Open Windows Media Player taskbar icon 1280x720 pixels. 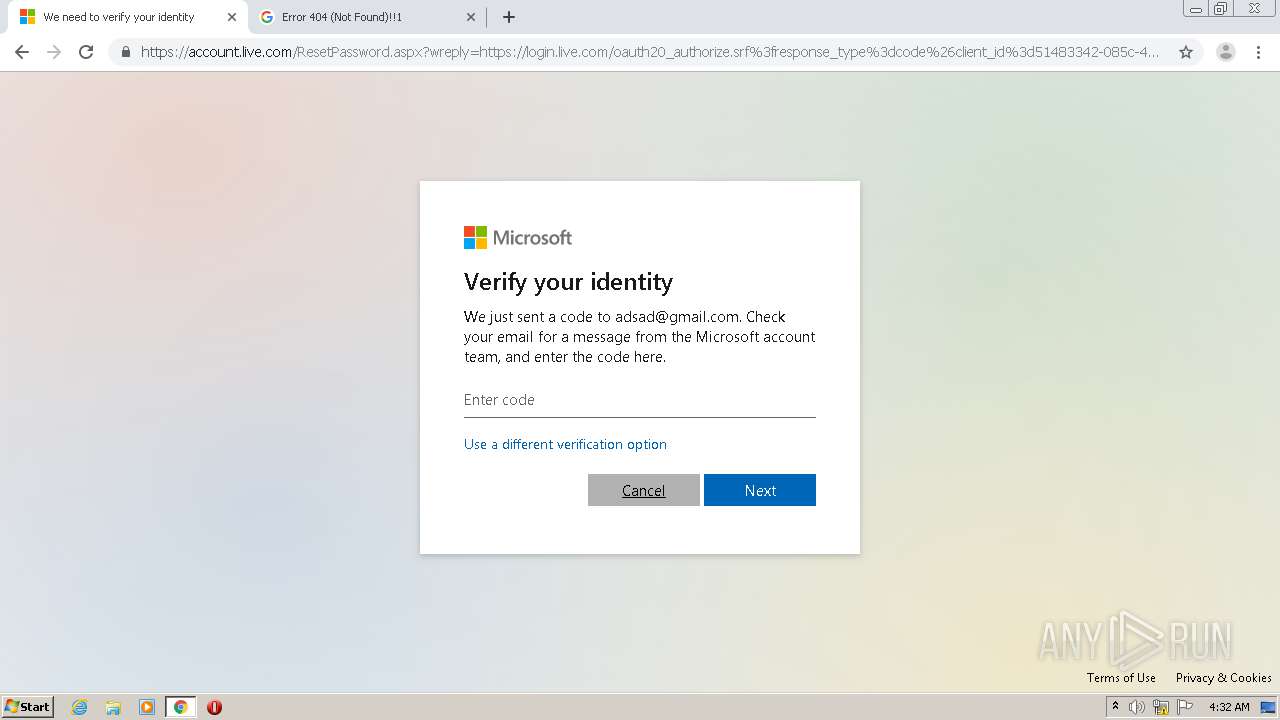point(147,707)
